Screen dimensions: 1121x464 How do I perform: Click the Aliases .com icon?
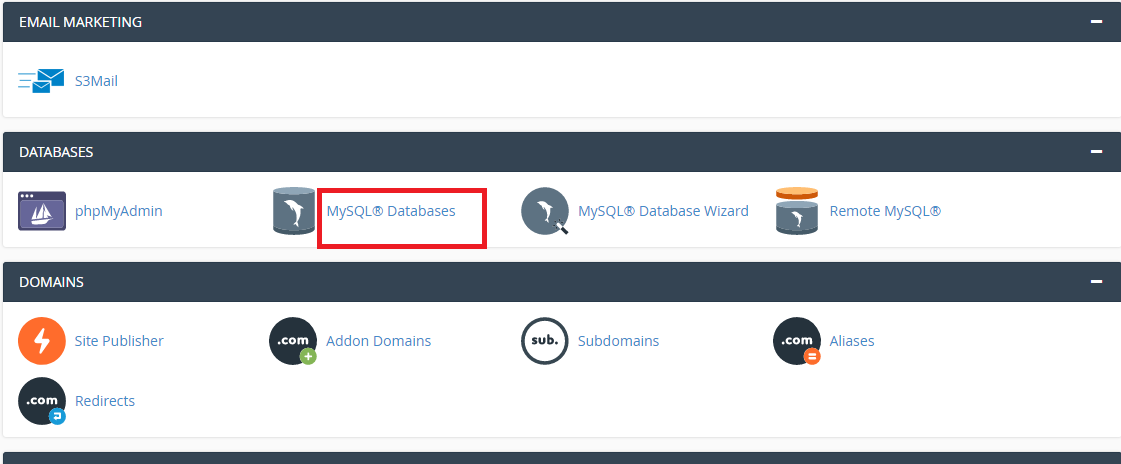pyautogui.click(x=796, y=341)
